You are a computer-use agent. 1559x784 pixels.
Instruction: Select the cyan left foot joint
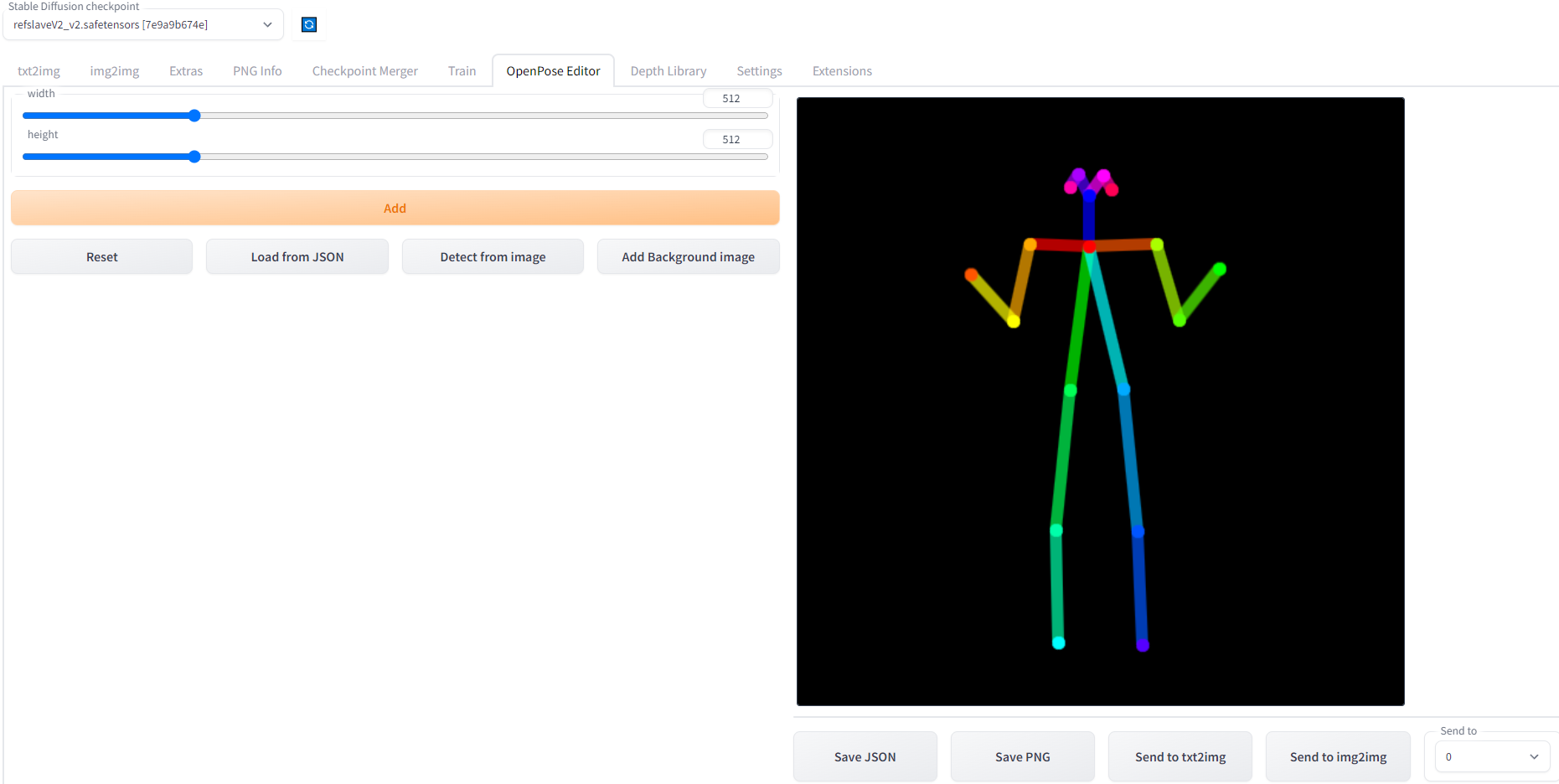(x=1059, y=642)
